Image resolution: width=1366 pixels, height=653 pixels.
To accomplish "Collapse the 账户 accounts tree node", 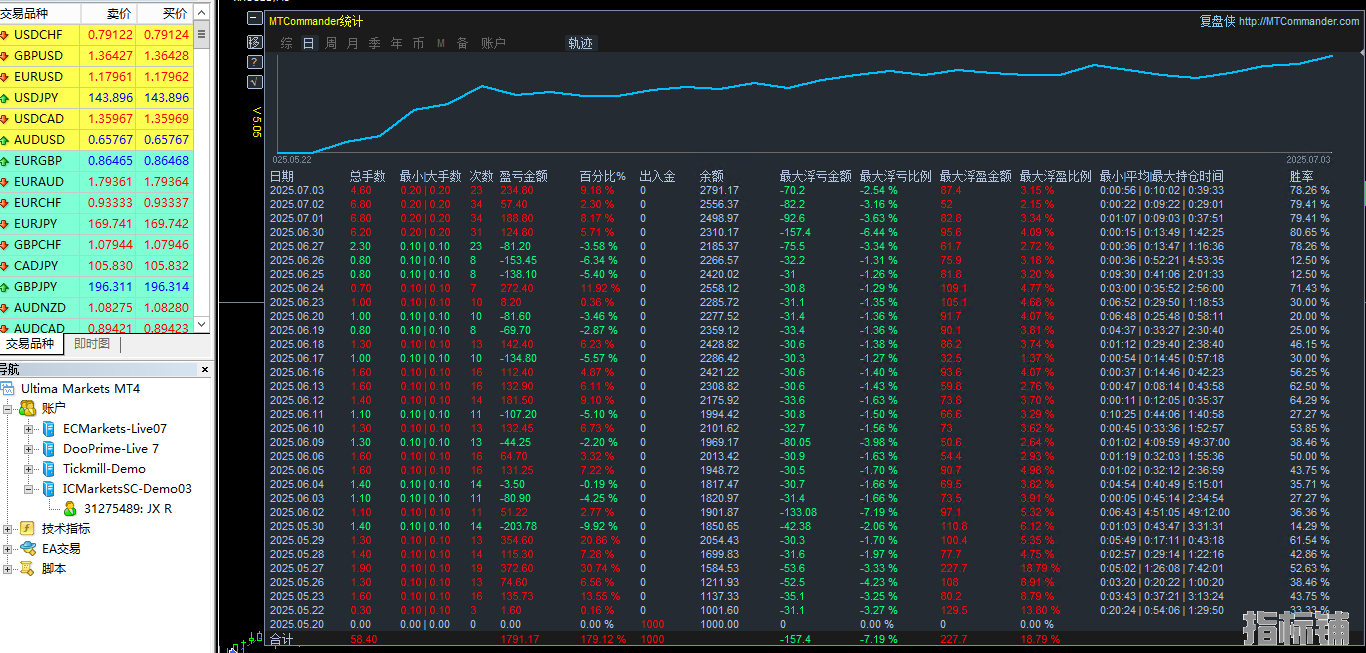I will coord(9,408).
